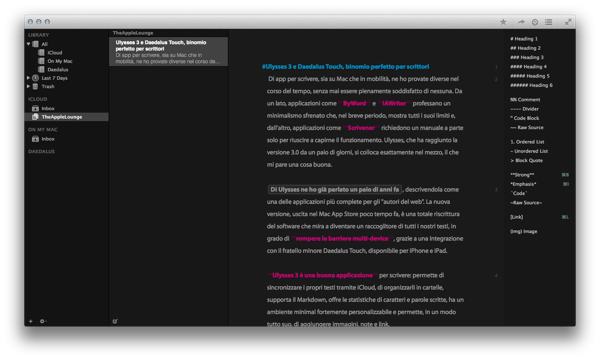600x360 pixels.
Task: Select On My Mac under All
Action: 60,61
